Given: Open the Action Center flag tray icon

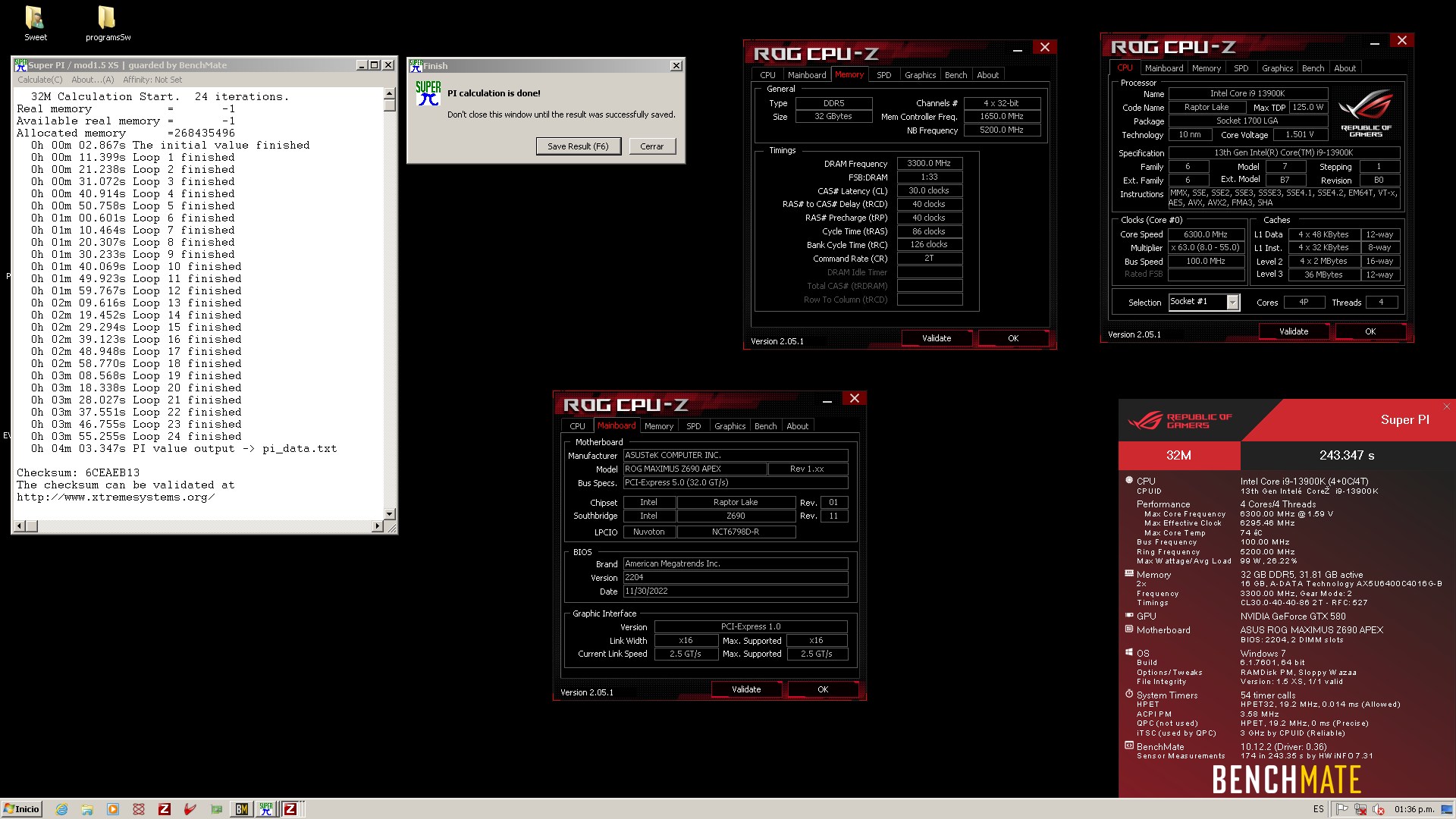Looking at the screenshot, I should point(1341,809).
